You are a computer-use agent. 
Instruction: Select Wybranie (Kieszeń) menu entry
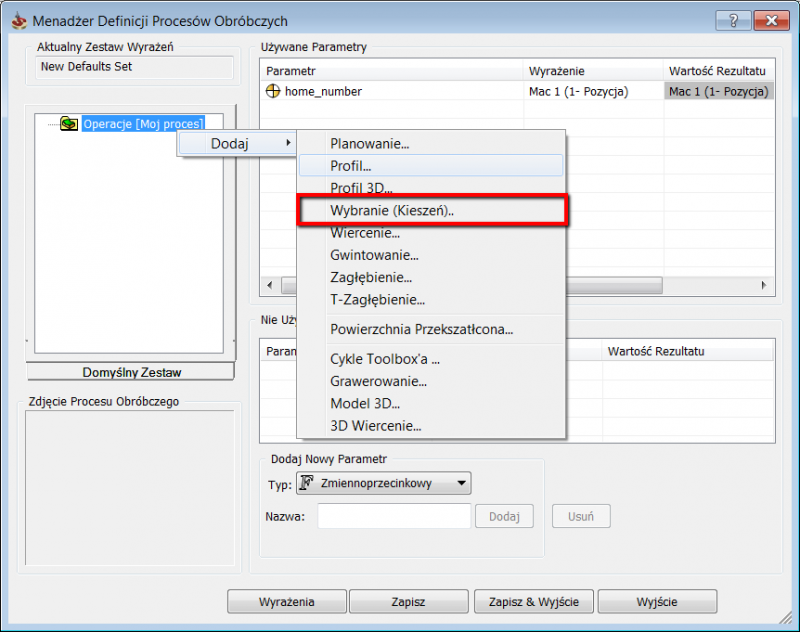point(392,211)
